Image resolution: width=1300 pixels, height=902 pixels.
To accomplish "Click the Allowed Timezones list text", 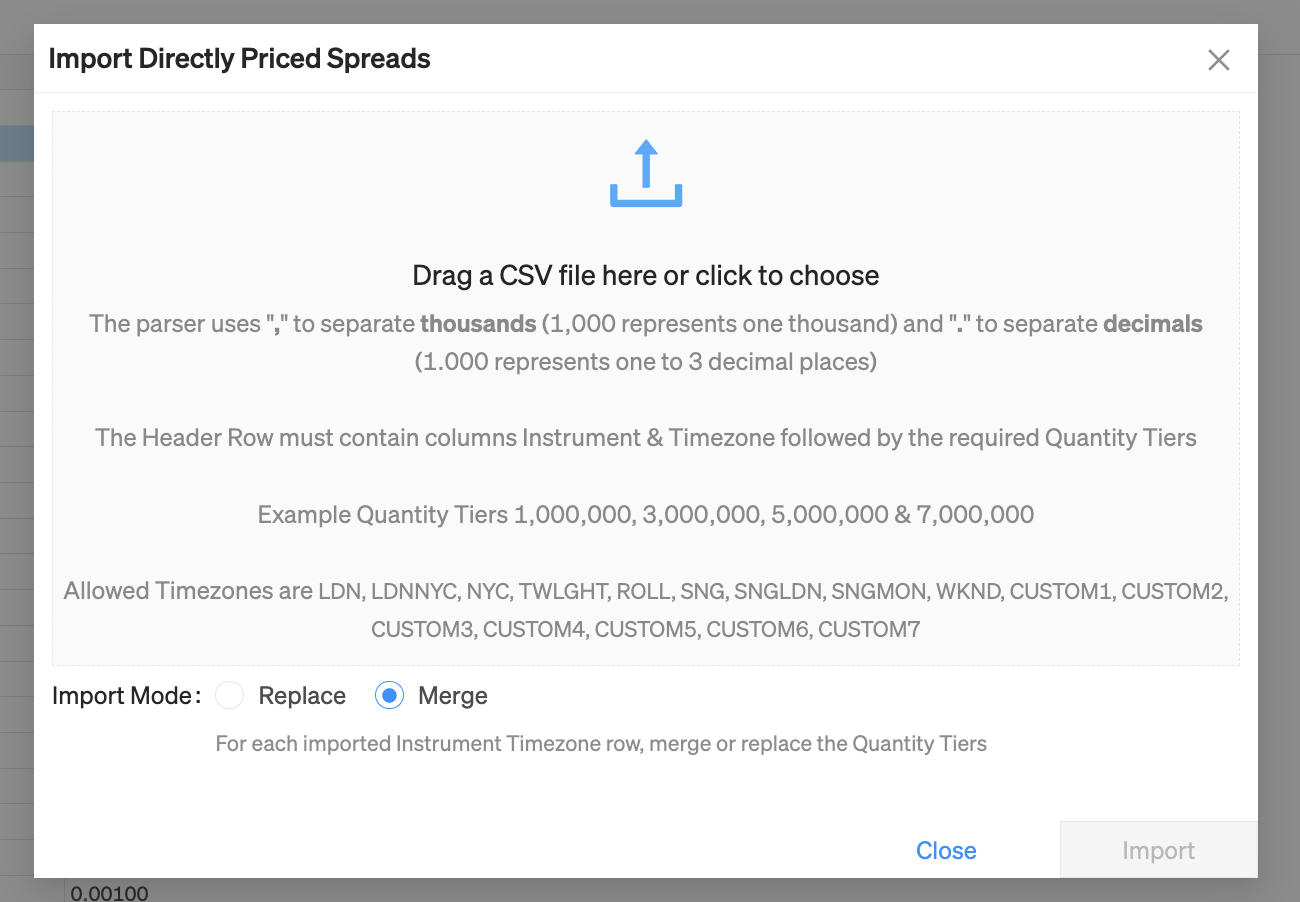I will click(x=646, y=610).
